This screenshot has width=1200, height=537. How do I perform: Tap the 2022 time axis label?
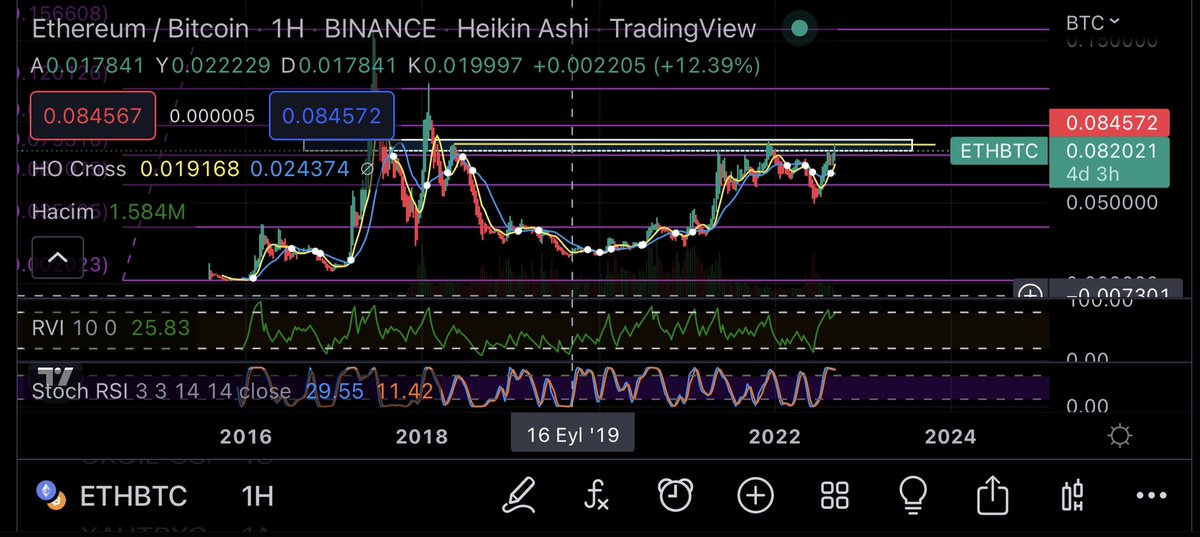(x=773, y=436)
